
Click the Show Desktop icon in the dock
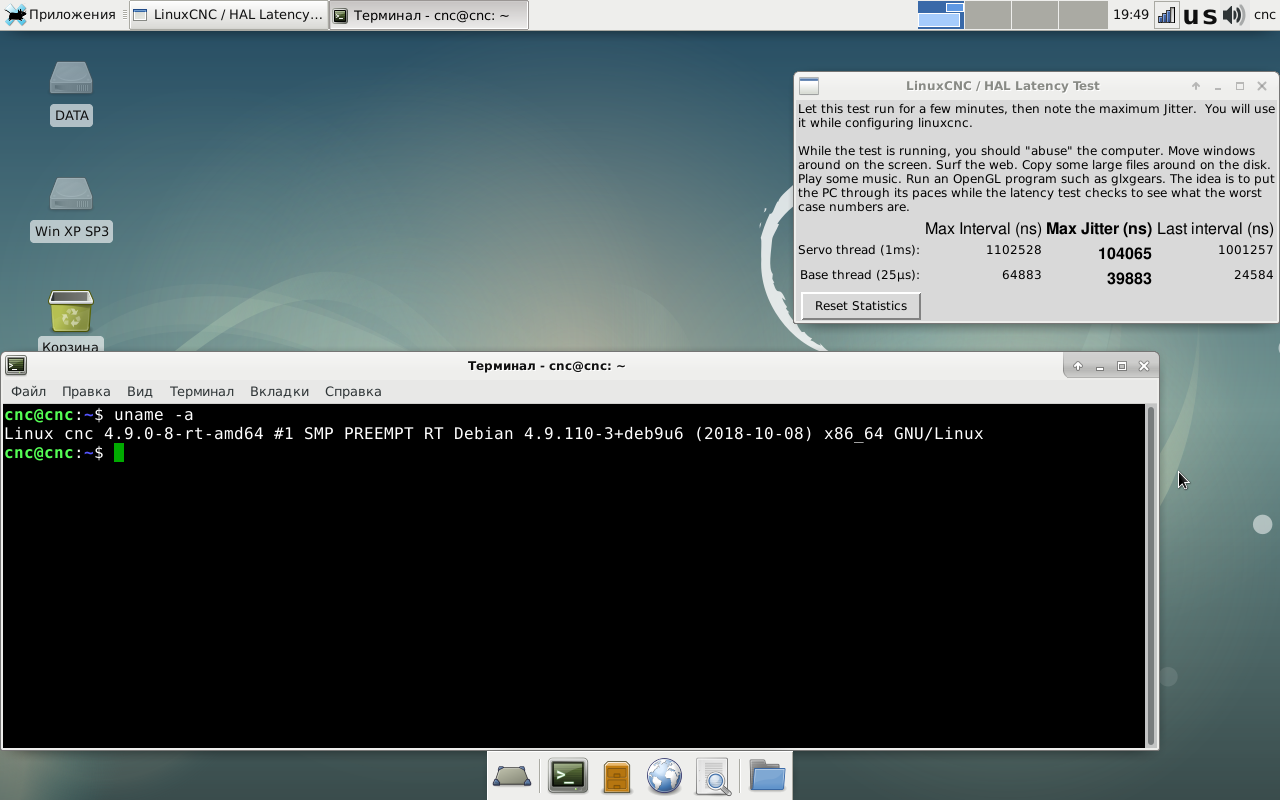coord(512,776)
